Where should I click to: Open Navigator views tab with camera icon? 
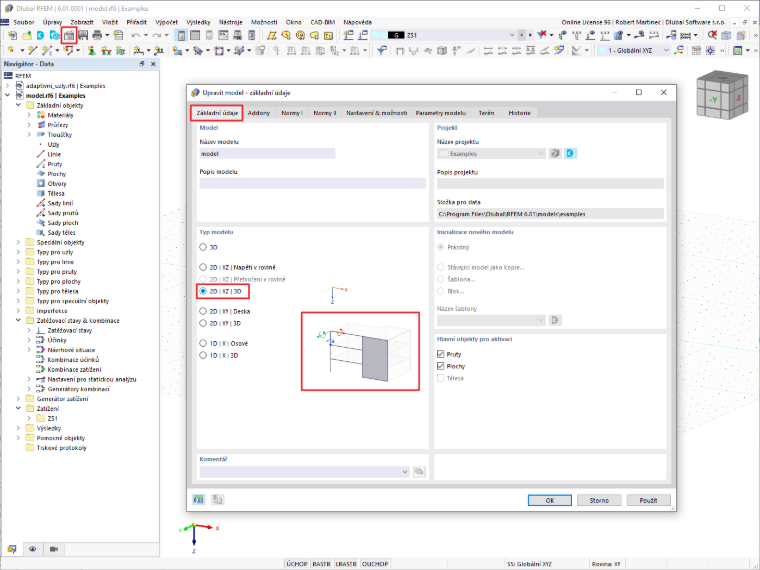pos(54,549)
